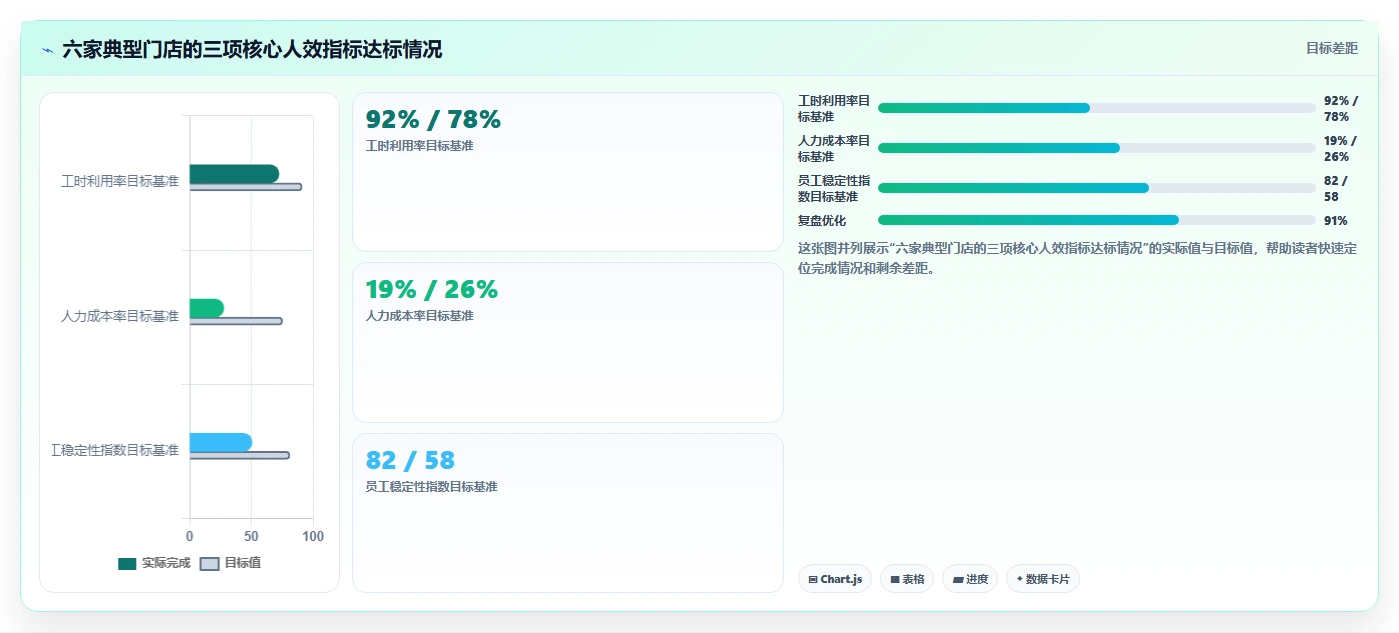Viewport: 1399px width, 633px height.
Task: Click the 人力成本率目标基准 progress bar
Action: click(x=1097, y=148)
